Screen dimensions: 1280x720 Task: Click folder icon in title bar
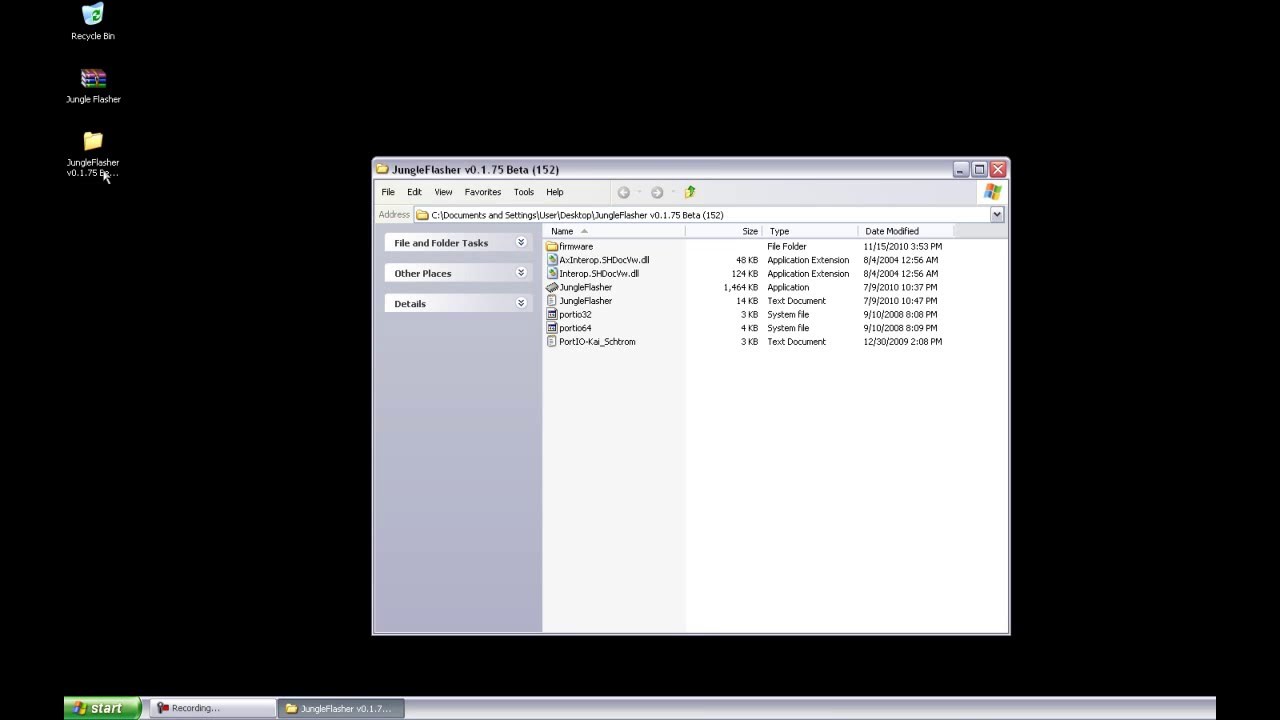pos(382,169)
